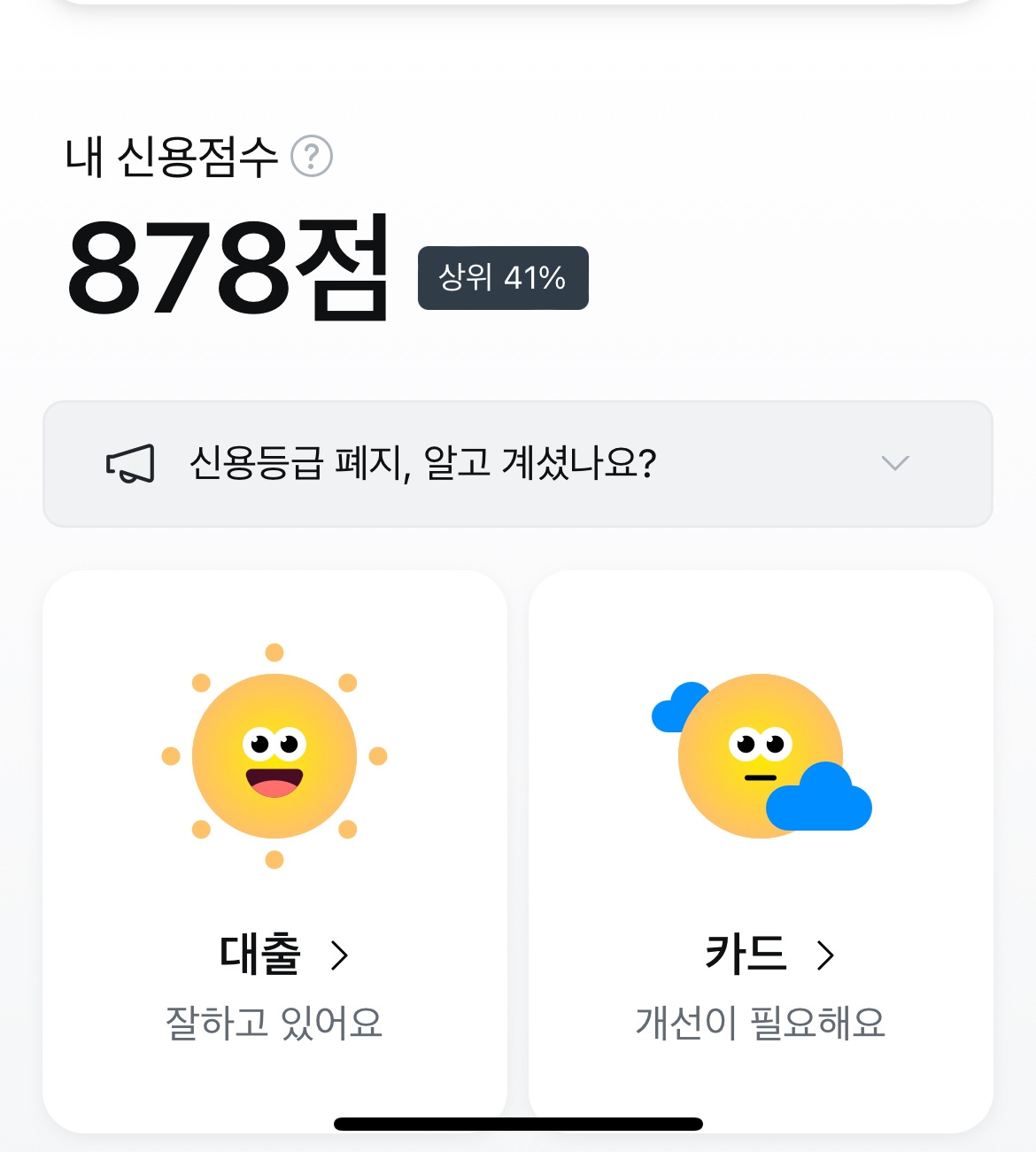
Task: Expand the 신용등급 폐지, 알고 계셨나요? banner
Action: coord(518,464)
